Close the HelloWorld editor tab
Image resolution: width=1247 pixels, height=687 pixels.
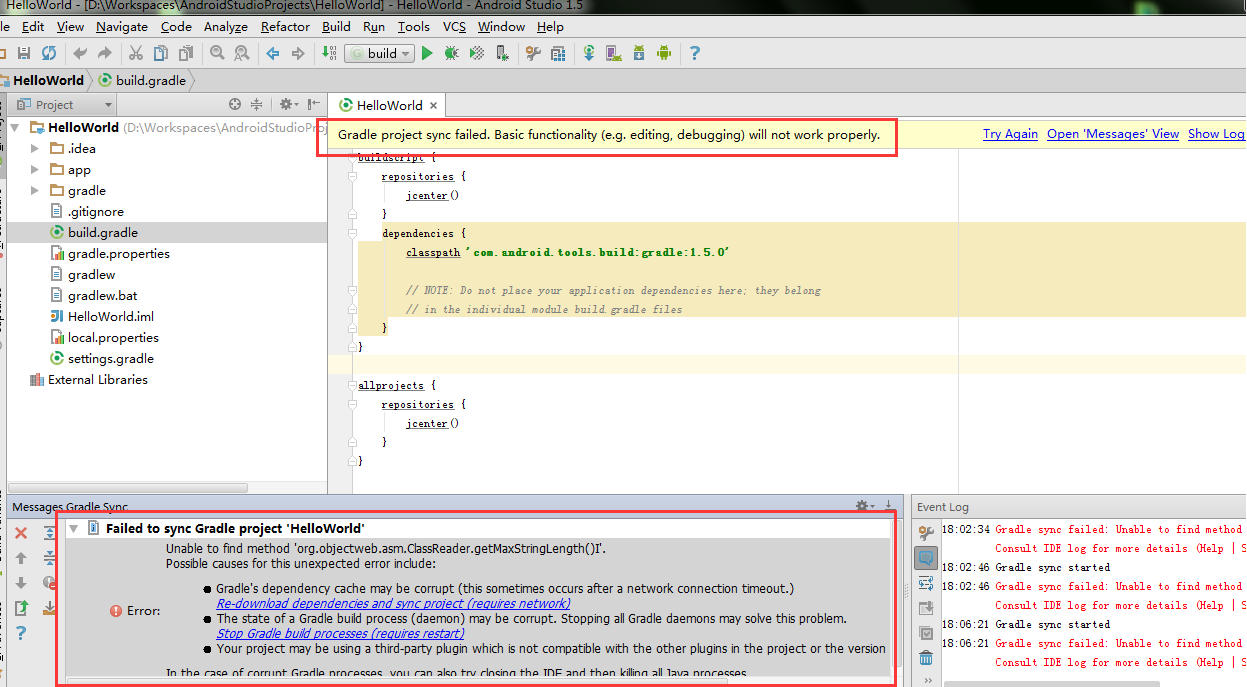pyautogui.click(x=433, y=105)
